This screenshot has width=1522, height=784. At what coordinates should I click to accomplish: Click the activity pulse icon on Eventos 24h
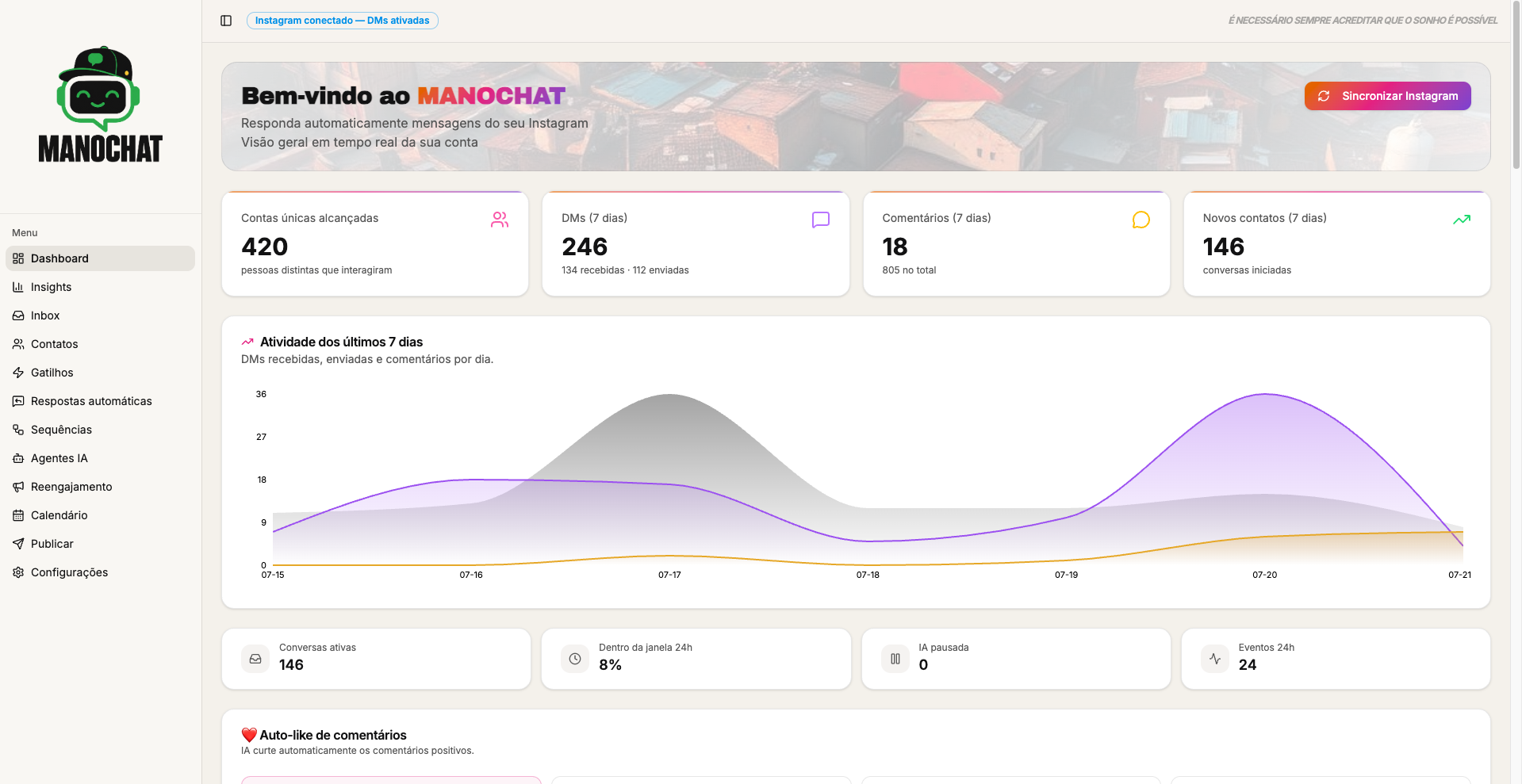pos(1215,659)
